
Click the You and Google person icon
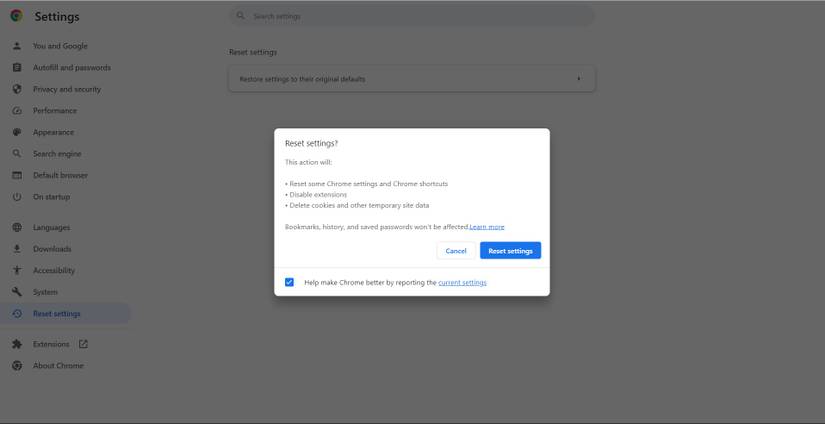[17, 46]
